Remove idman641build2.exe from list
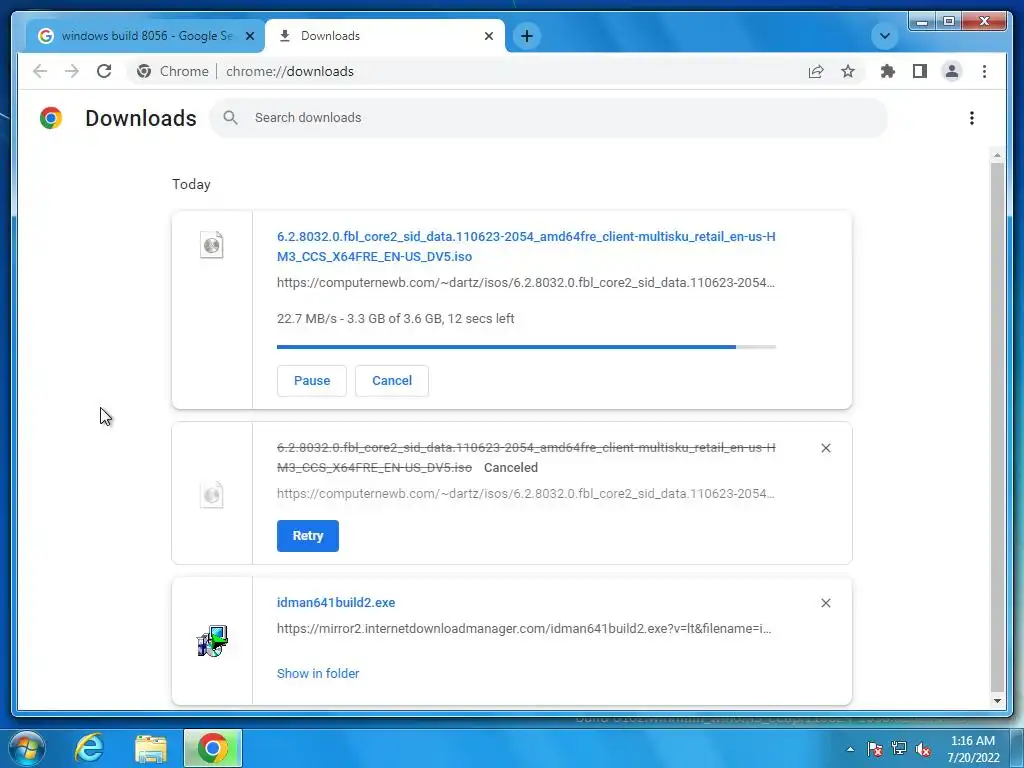The height and width of the screenshot is (768, 1024). click(825, 603)
